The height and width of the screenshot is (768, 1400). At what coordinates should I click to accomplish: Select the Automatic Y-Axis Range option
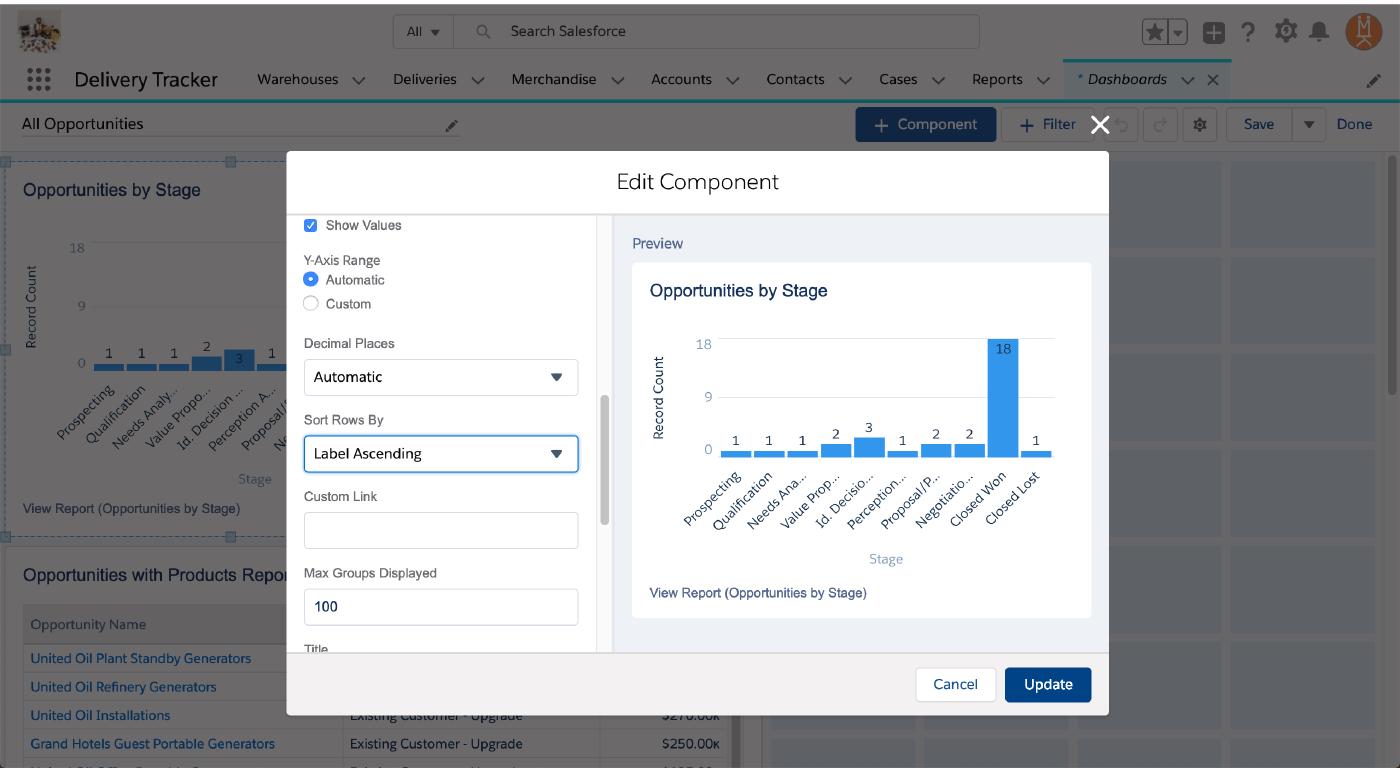coord(311,280)
